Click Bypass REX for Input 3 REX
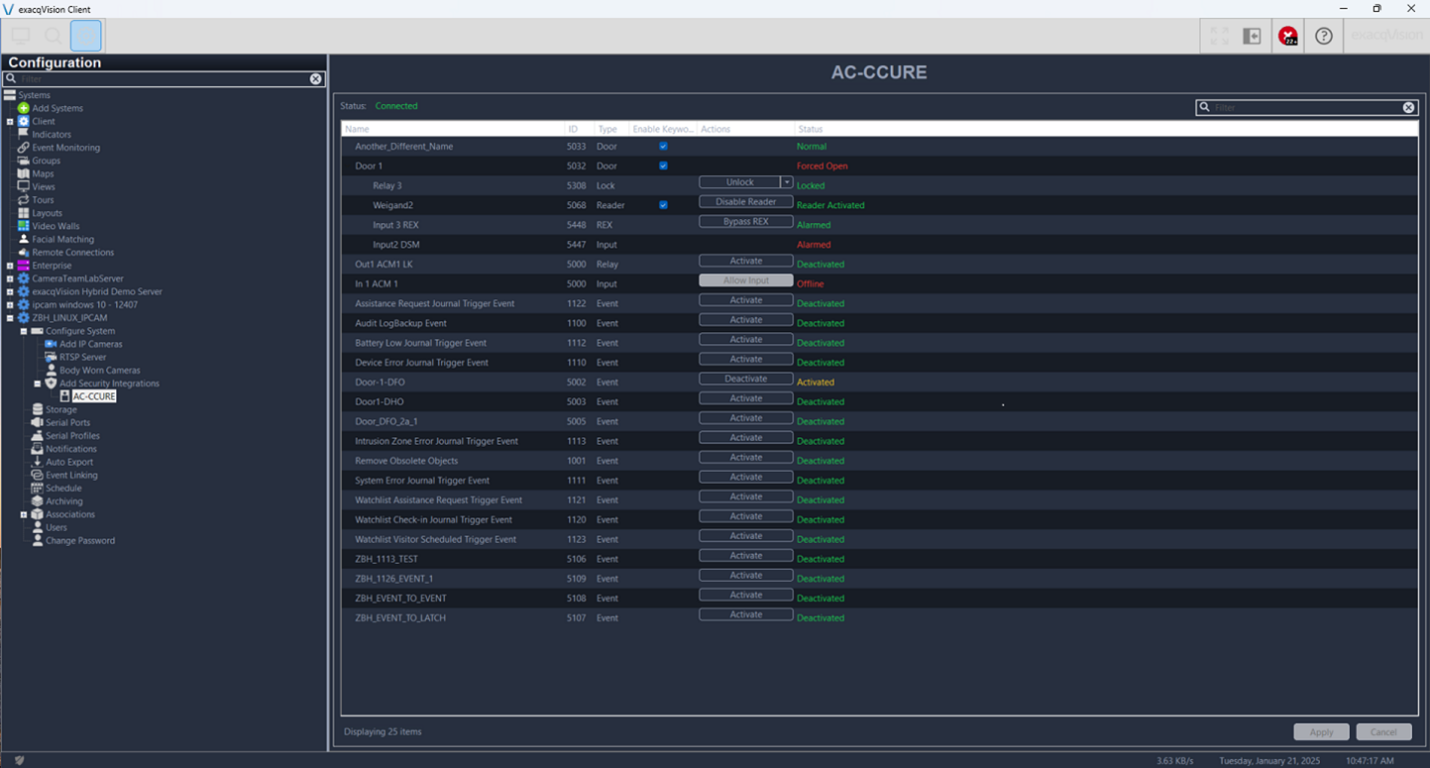The height and width of the screenshot is (768, 1430). pyautogui.click(x=746, y=221)
